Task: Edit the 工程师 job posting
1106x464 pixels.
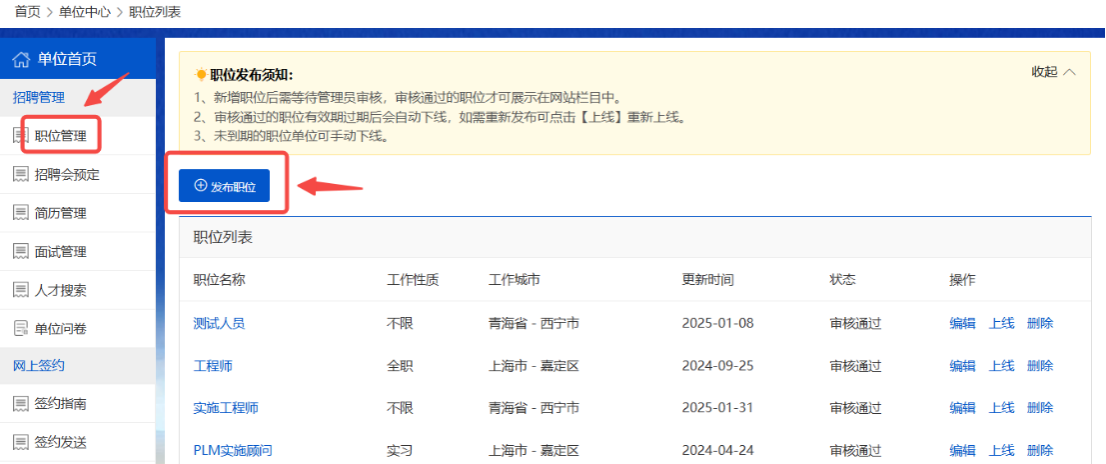Action: (962, 366)
